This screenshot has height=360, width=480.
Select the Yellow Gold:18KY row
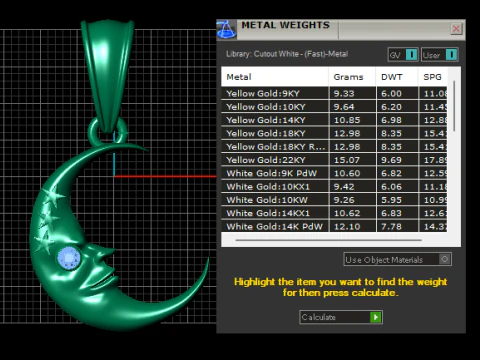(x=334, y=133)
